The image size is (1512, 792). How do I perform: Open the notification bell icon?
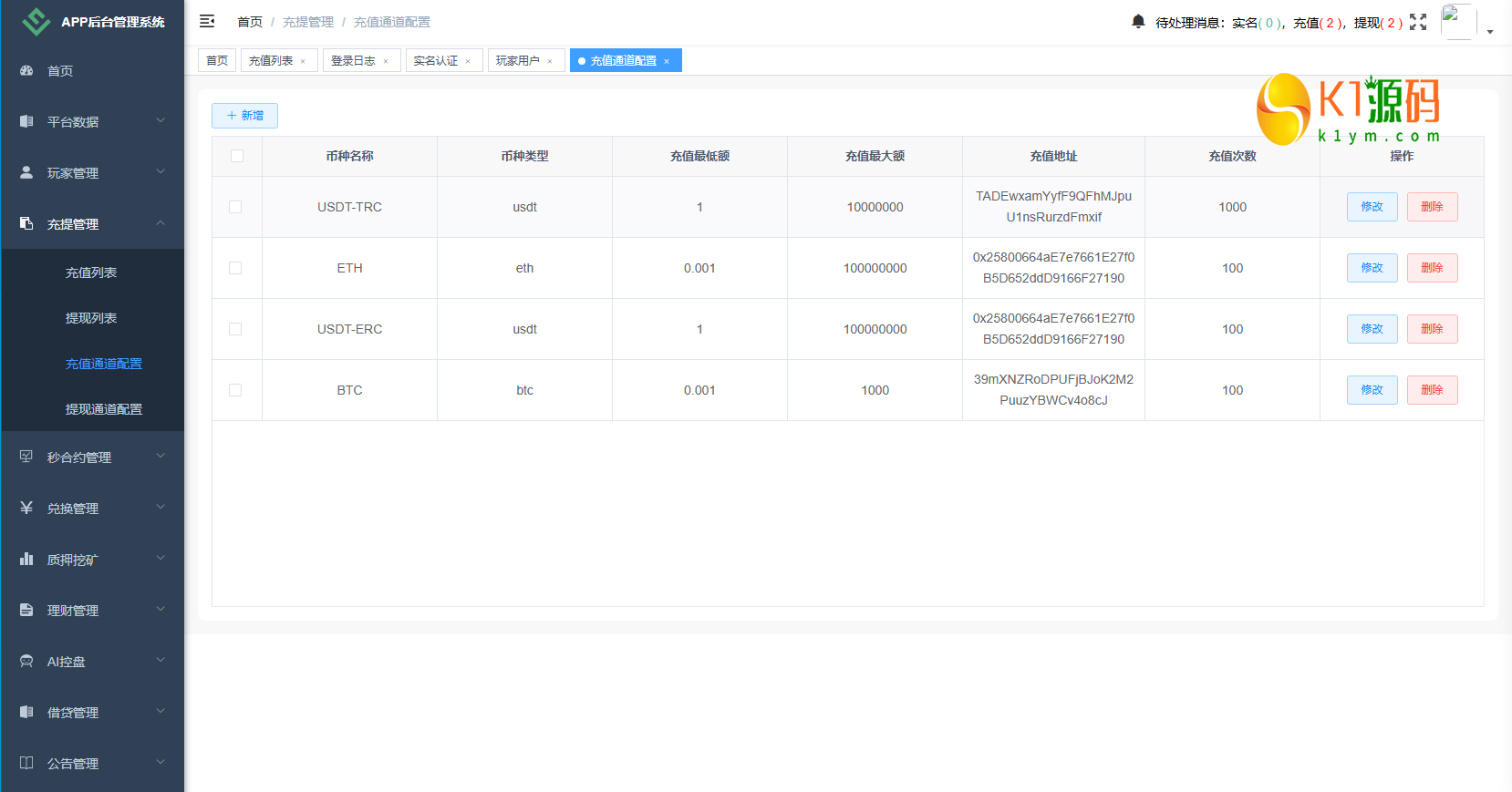tap(1138, 21)
